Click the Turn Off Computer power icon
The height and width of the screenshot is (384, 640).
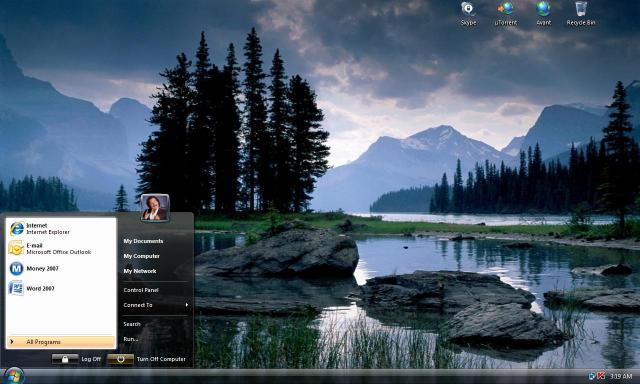(120, 359)
